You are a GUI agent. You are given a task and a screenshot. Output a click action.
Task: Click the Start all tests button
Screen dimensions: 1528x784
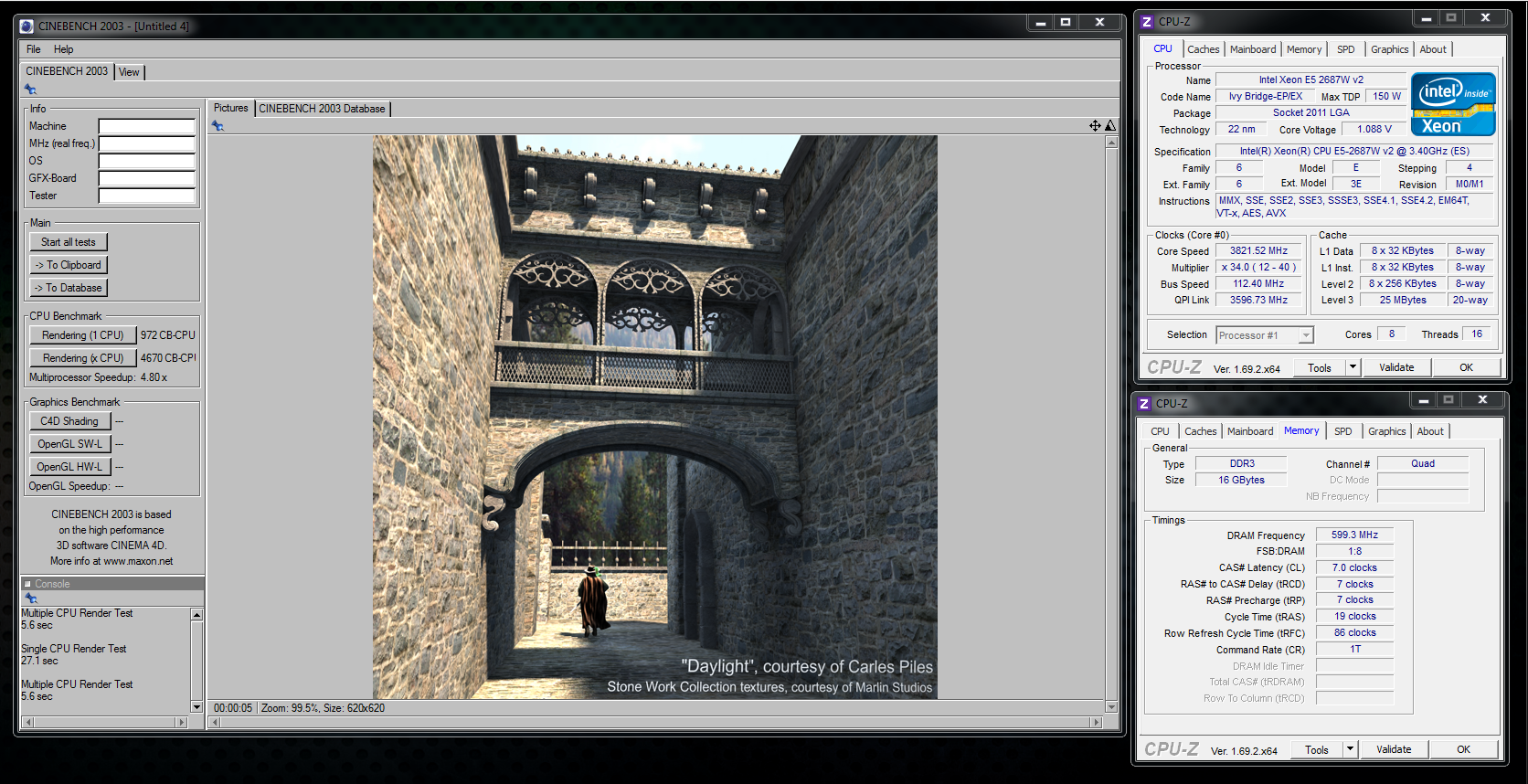69,242
